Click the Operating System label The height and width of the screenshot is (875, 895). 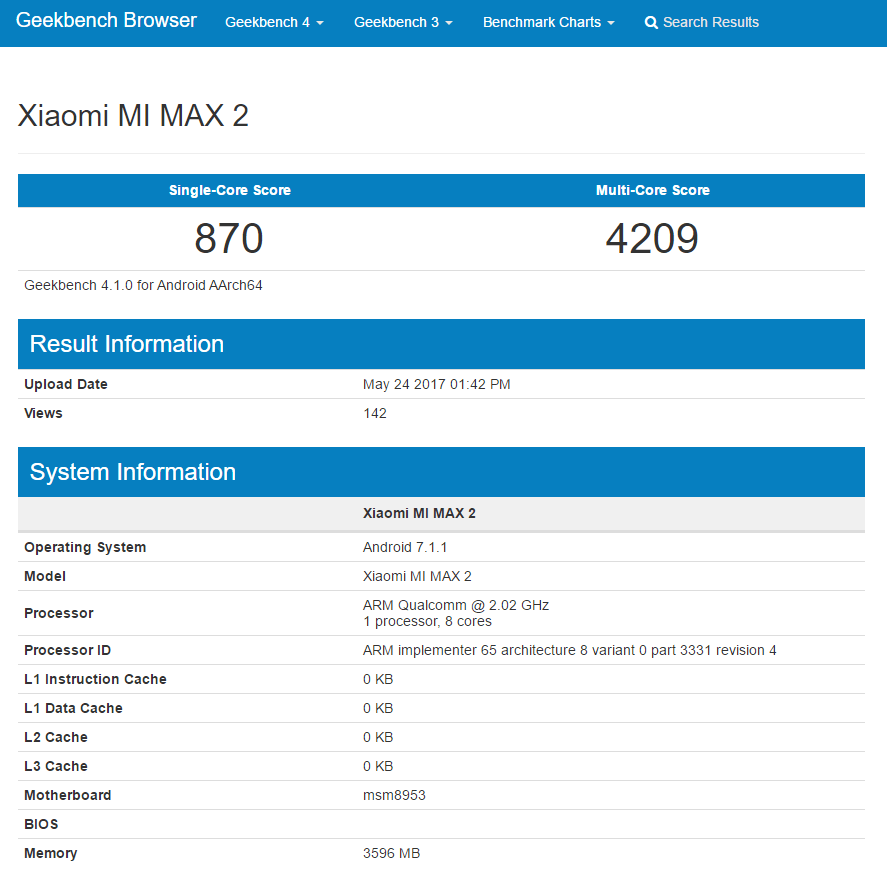point(85,547)
